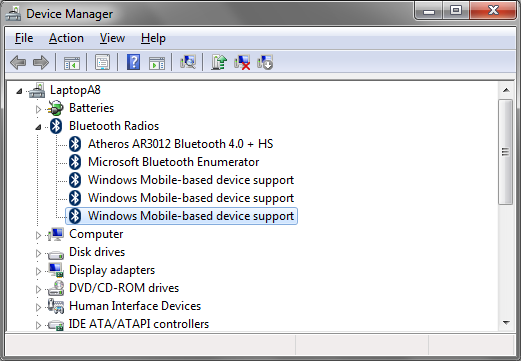Open the View menu
This screenshot has height=361, width=521.
click(x=112, y=38)
